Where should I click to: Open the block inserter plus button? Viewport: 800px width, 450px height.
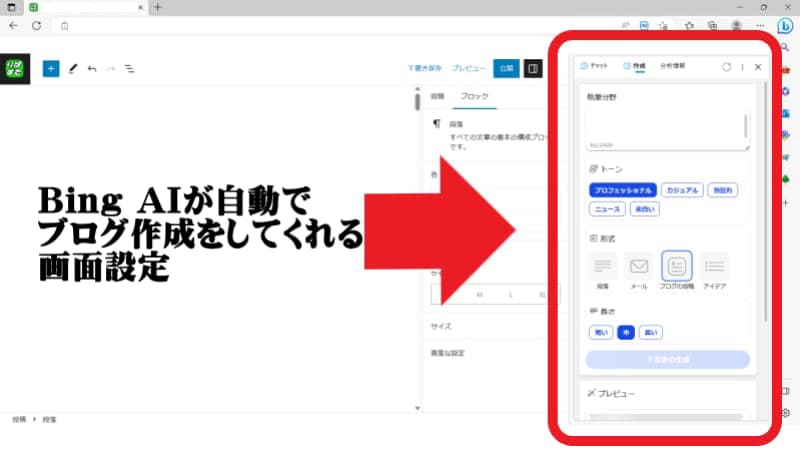pyautogui.click(x=51, y=68)
